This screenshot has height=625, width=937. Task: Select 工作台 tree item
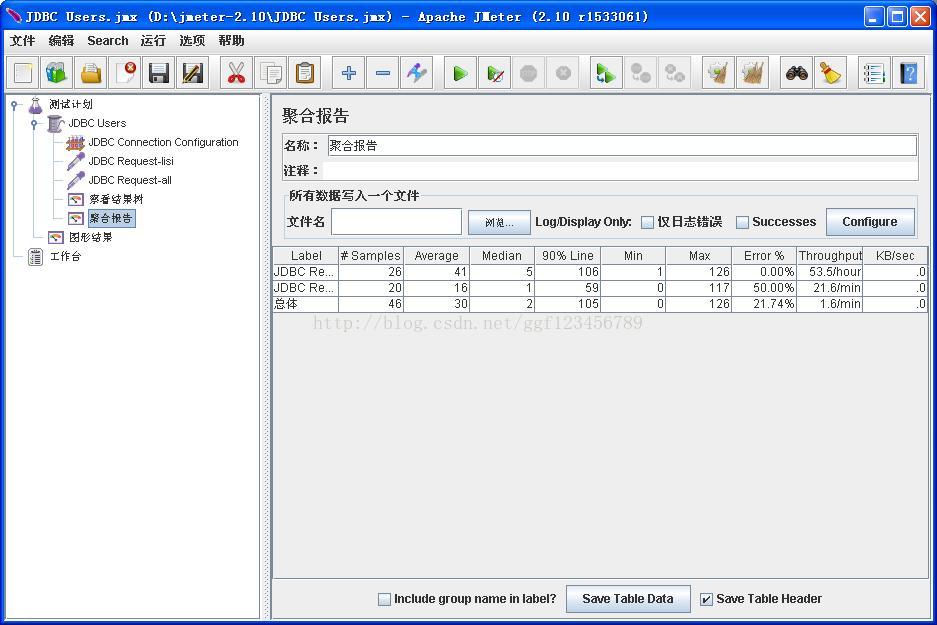pos(65,256)
